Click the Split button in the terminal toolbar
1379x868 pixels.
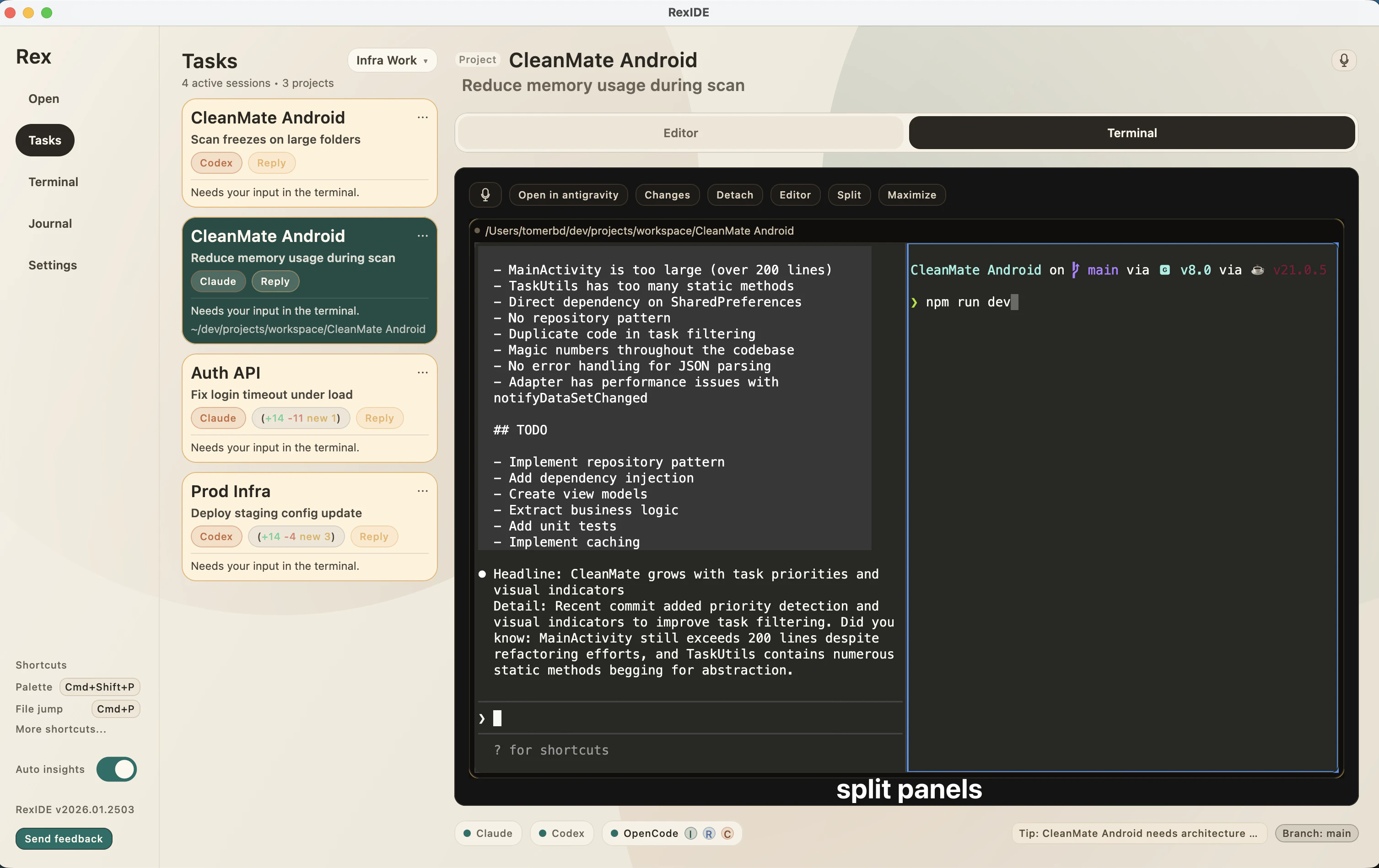click(849, 195)
